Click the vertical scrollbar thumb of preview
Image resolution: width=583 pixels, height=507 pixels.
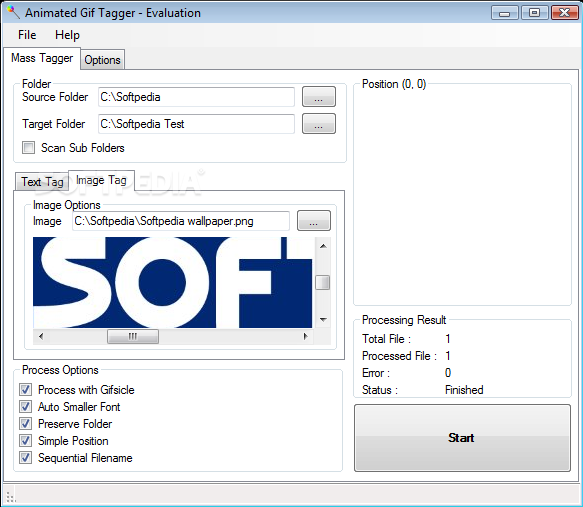[x=323, y=282]
